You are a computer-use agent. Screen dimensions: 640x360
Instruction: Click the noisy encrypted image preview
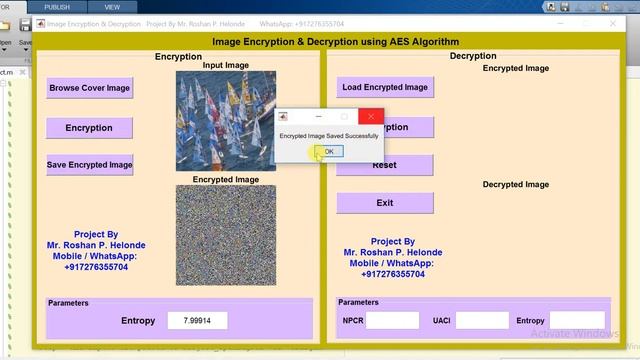tap(226, 235)
